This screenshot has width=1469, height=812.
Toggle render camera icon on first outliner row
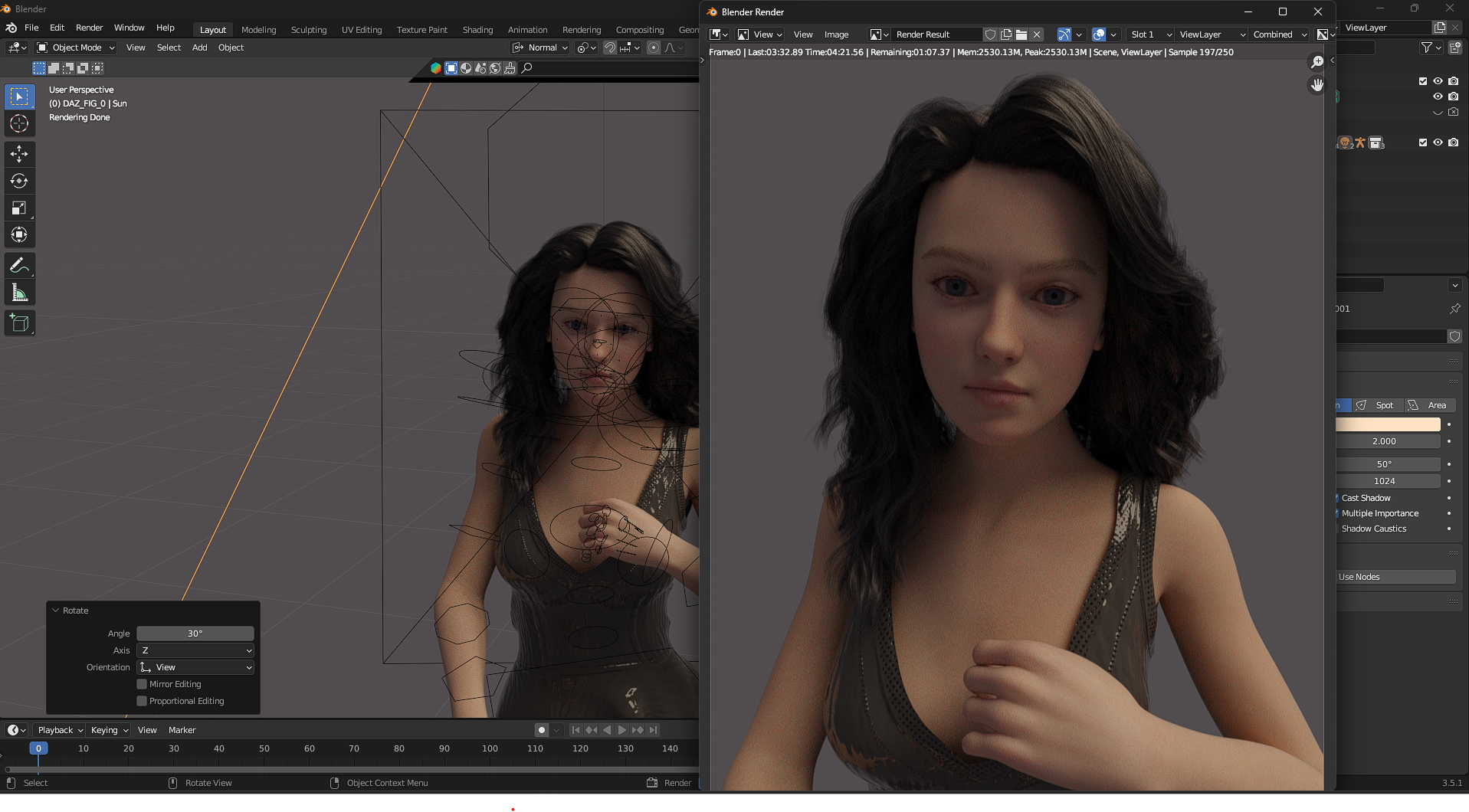tap(1453, 81)
